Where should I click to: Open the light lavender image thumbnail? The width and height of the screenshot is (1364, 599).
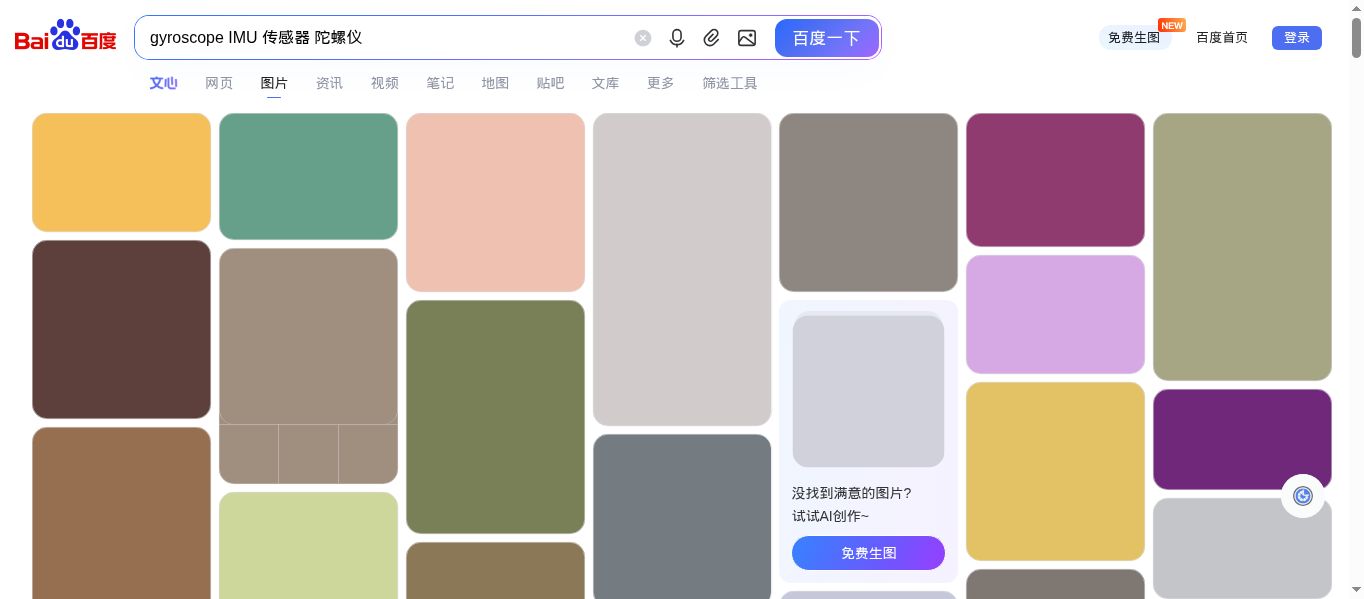(1055, 314)
